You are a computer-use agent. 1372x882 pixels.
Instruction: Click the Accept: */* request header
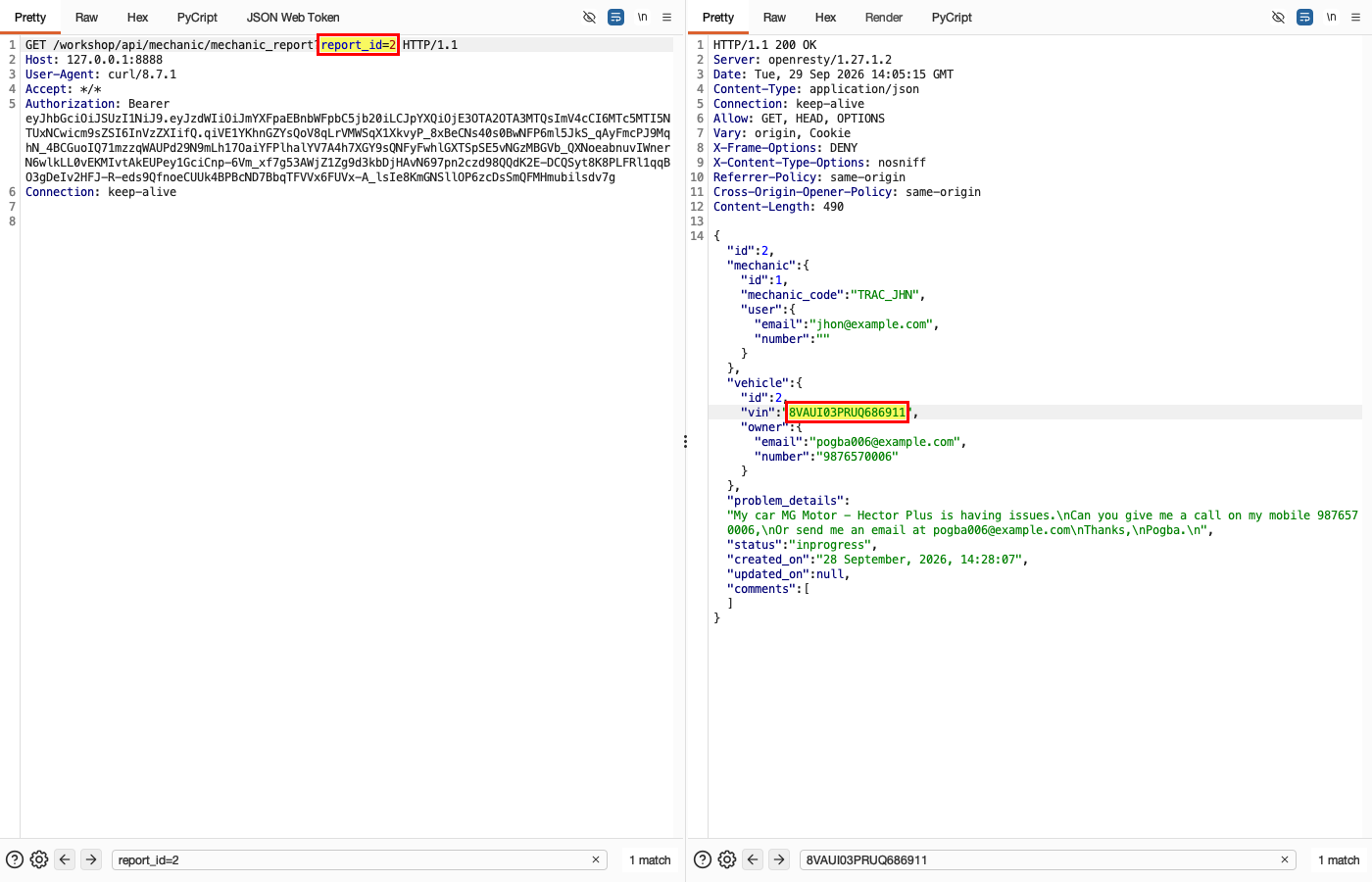(64, 89)
